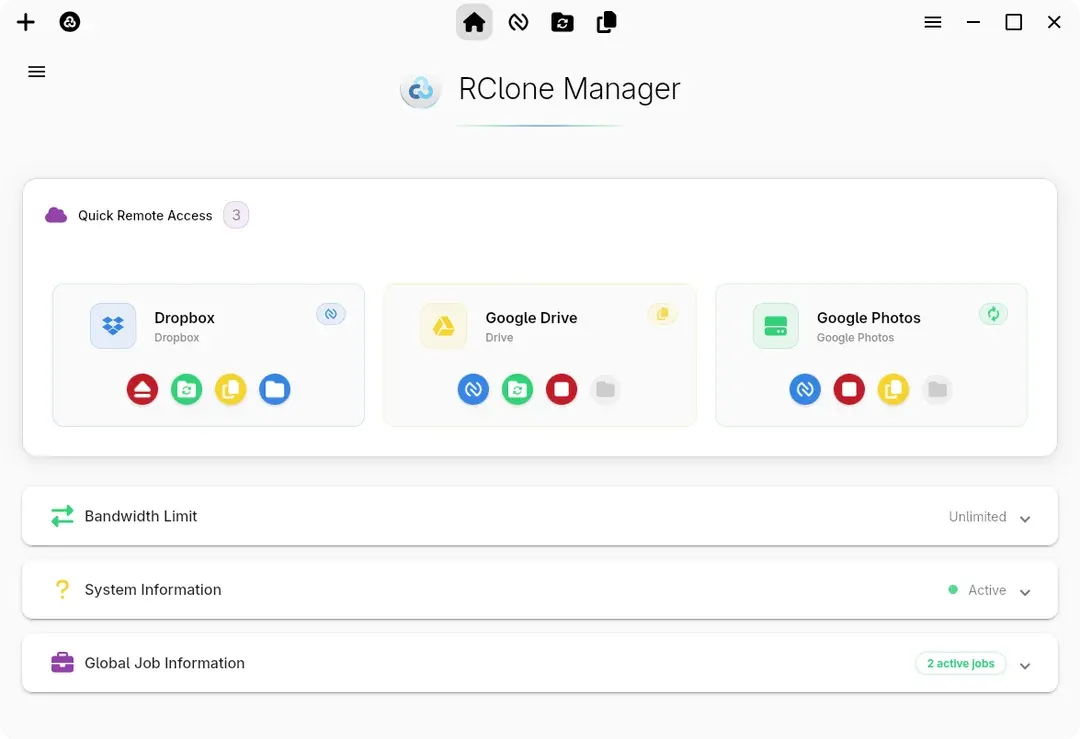This screenshot has height=739, width=1080.
Task: Expand the System Information panel chevron
Action: coord(1025,592)
